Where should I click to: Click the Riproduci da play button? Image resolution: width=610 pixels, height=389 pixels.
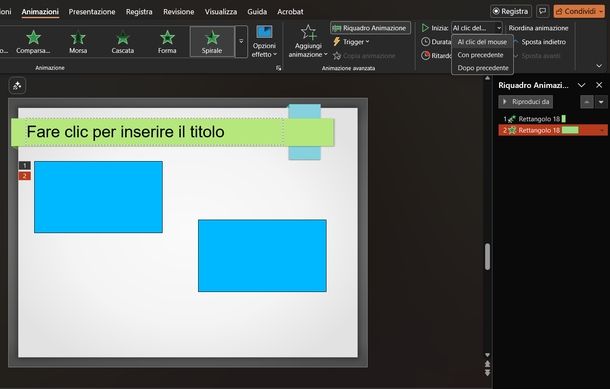point(526,102)
